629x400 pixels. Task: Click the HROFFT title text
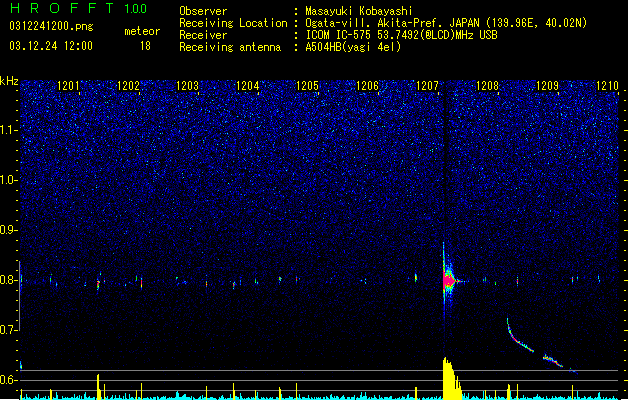click(62, 8)
